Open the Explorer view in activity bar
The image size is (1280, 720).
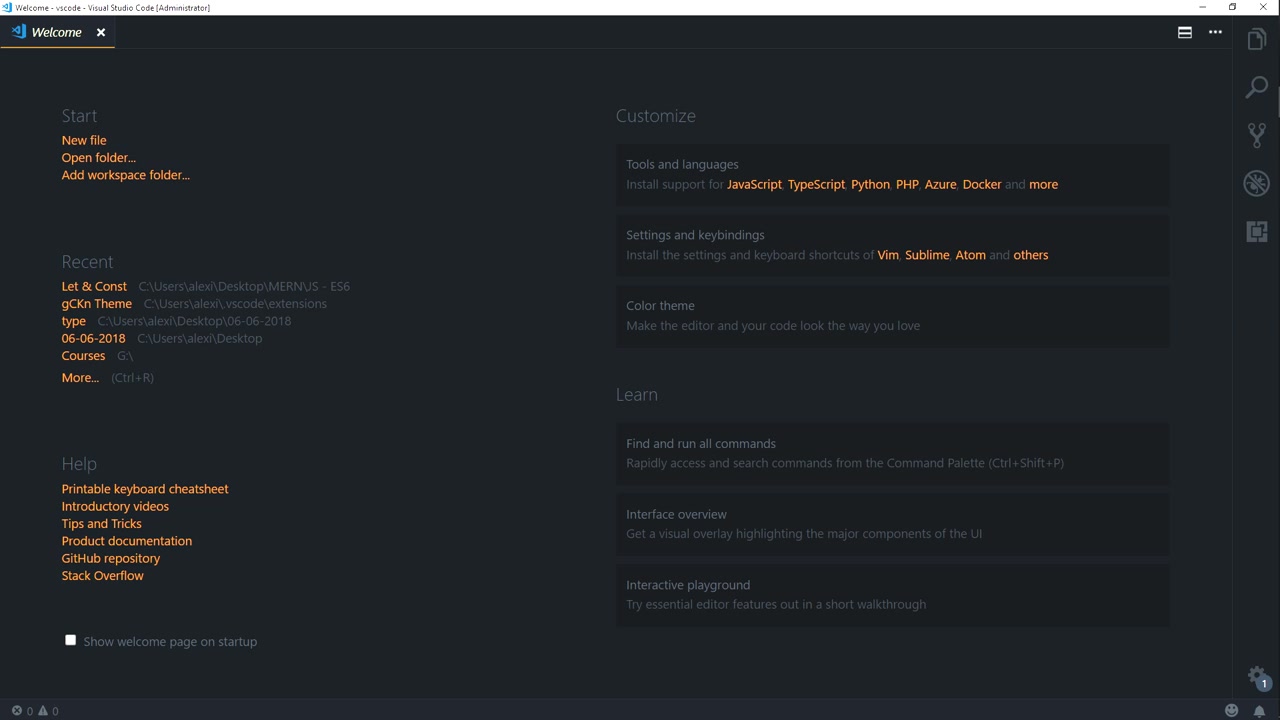coord(1257,39)
